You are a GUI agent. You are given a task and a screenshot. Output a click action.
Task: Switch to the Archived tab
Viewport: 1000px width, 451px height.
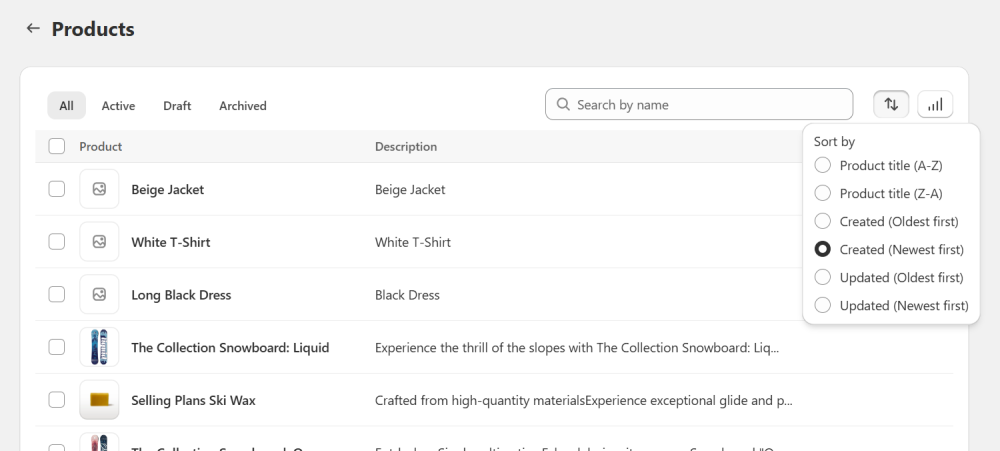pos(243,105)
